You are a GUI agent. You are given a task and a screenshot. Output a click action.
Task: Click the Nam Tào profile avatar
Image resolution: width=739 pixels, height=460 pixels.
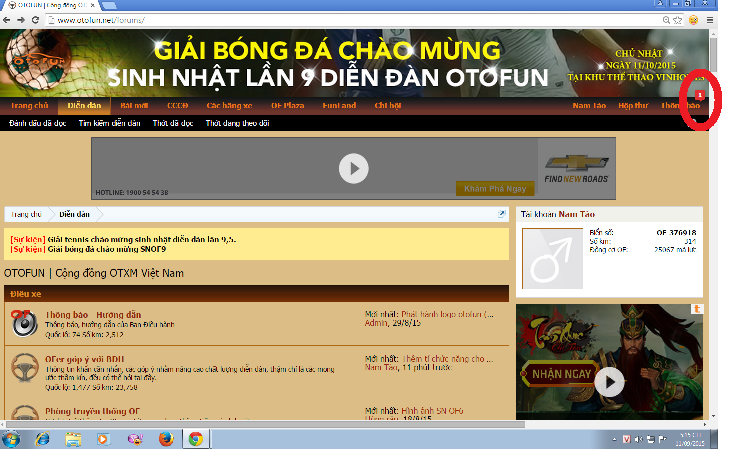tap(552, 259)
